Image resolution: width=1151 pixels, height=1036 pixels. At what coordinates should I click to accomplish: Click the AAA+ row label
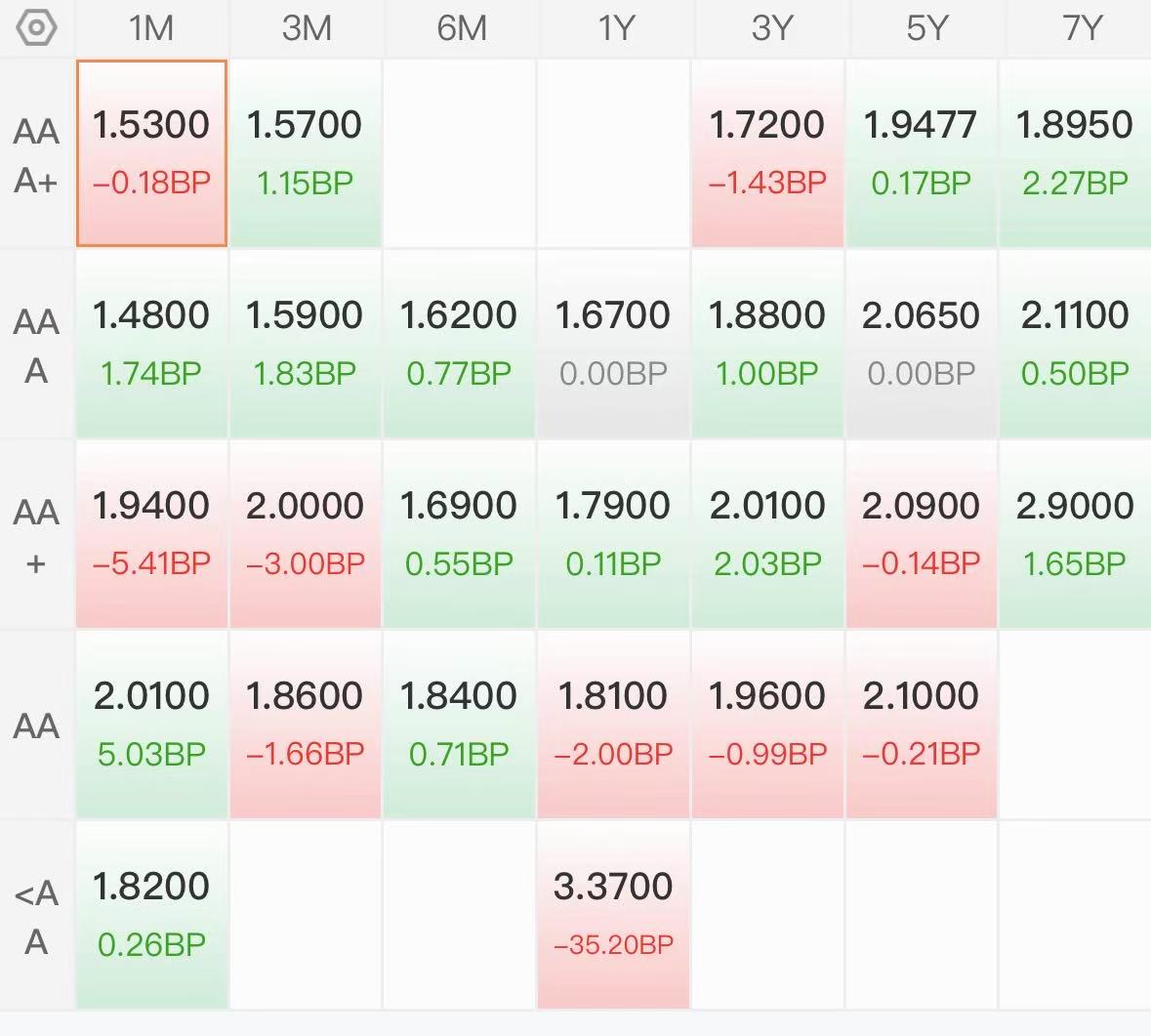pos(36,154)
